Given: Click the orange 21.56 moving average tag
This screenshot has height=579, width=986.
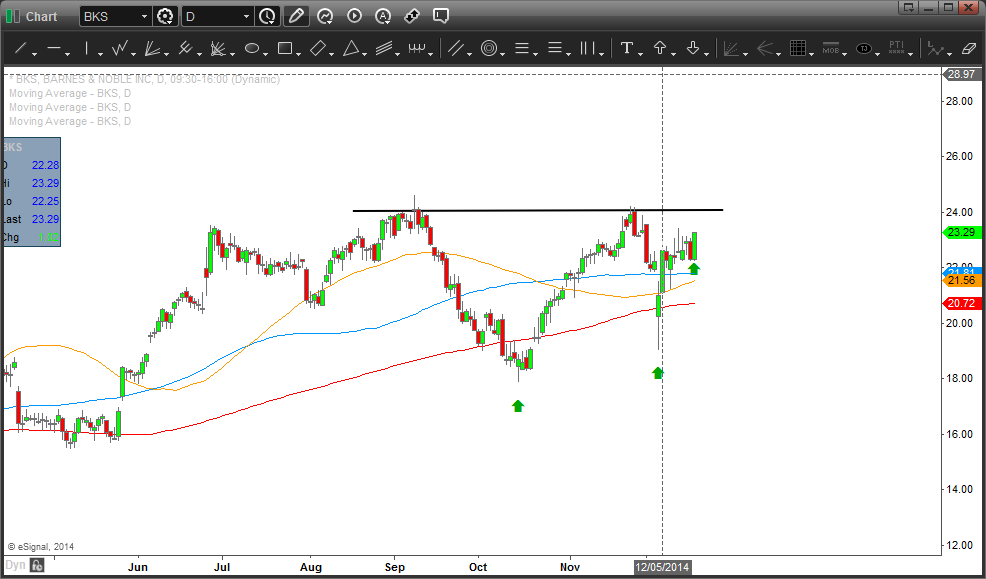Looking at the screenshot, I should click(x=961, y=281).
